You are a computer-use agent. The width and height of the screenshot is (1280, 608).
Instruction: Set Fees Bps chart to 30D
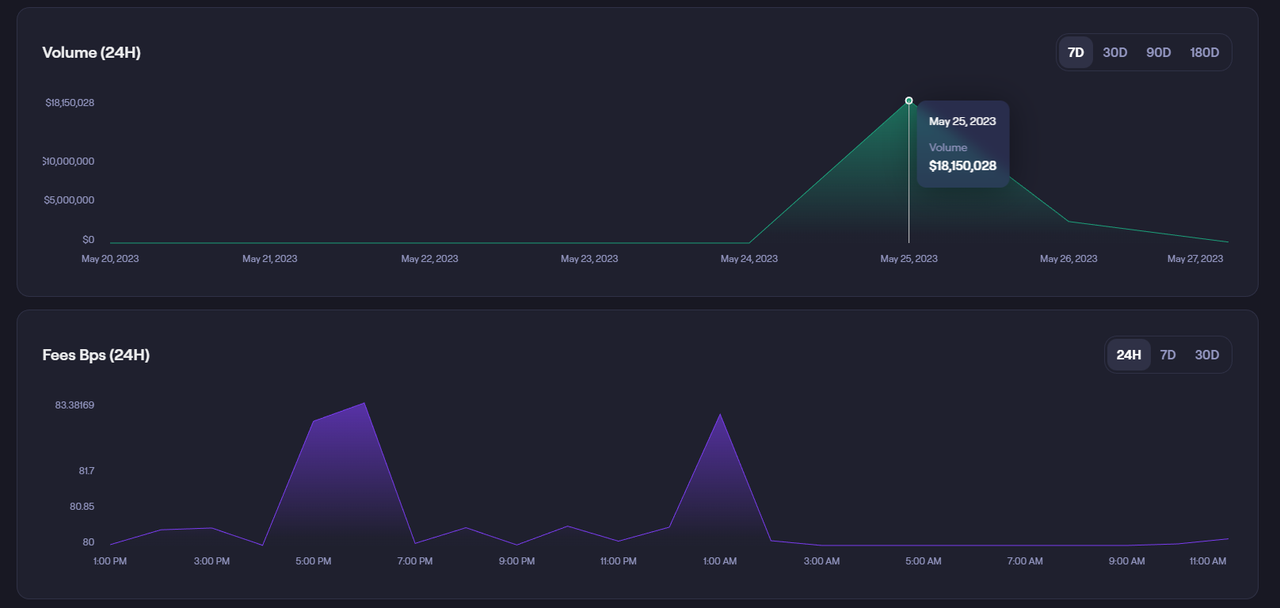pyautogui.click(x=1207, y=355)
